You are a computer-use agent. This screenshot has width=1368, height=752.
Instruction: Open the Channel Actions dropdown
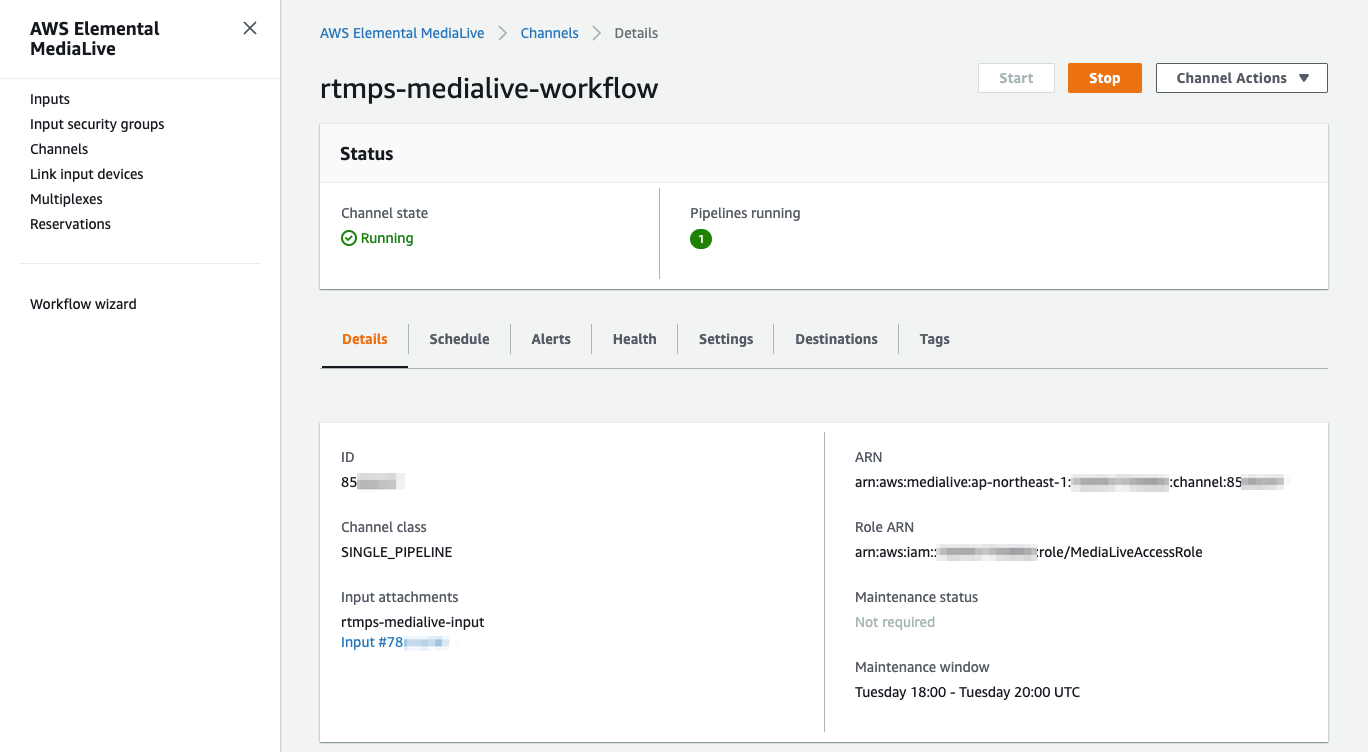[1241, 78]
